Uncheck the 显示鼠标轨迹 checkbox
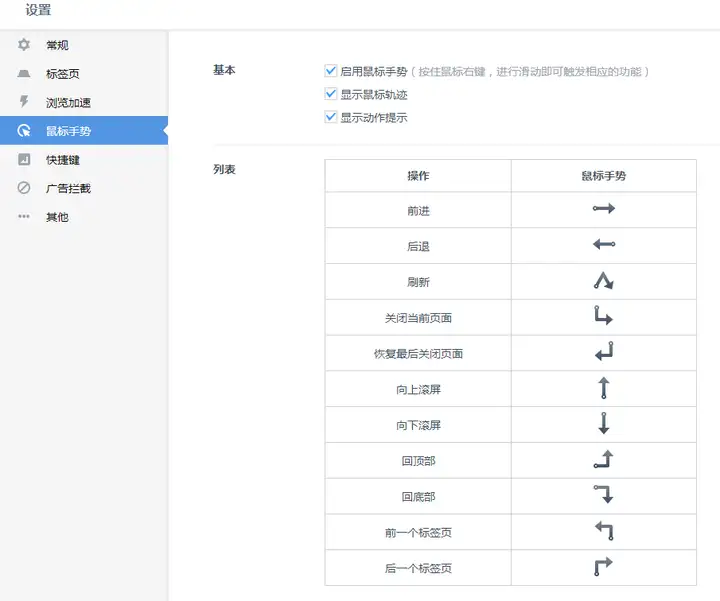Image resolution: width=720 pixels, height=601 pixels. [331, 94]
